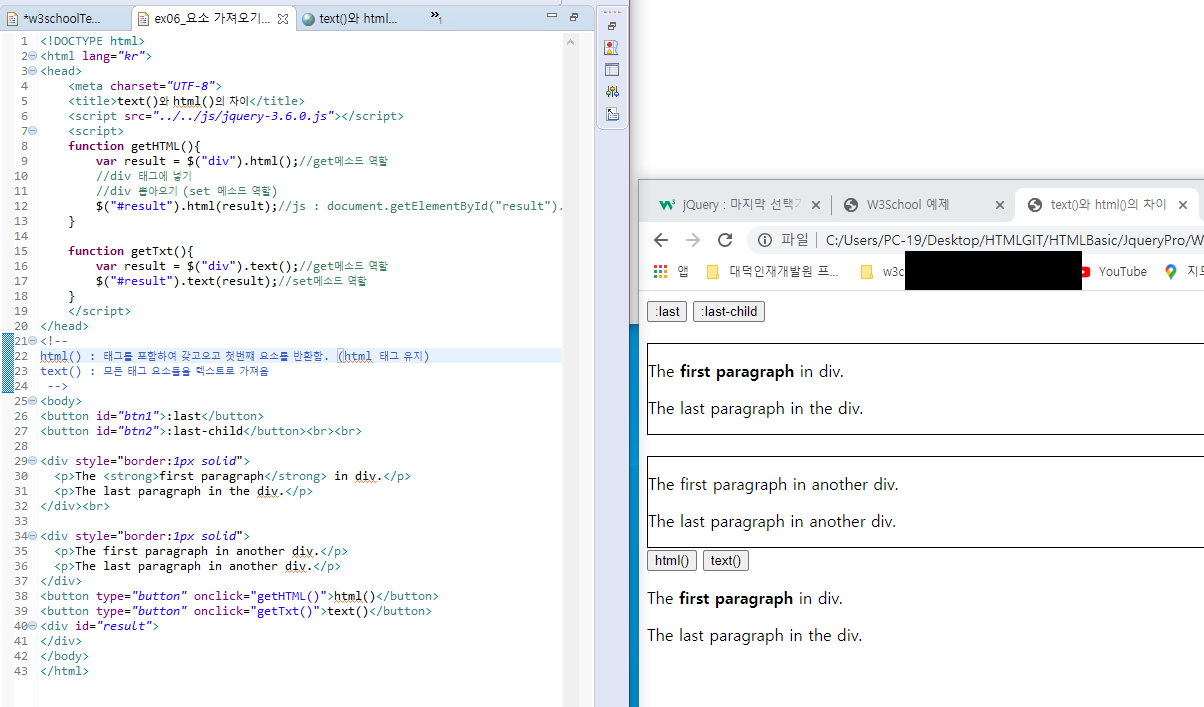Collapse the html element fold on line 2
Screen dimensions: 1204x707
[35, 56]
